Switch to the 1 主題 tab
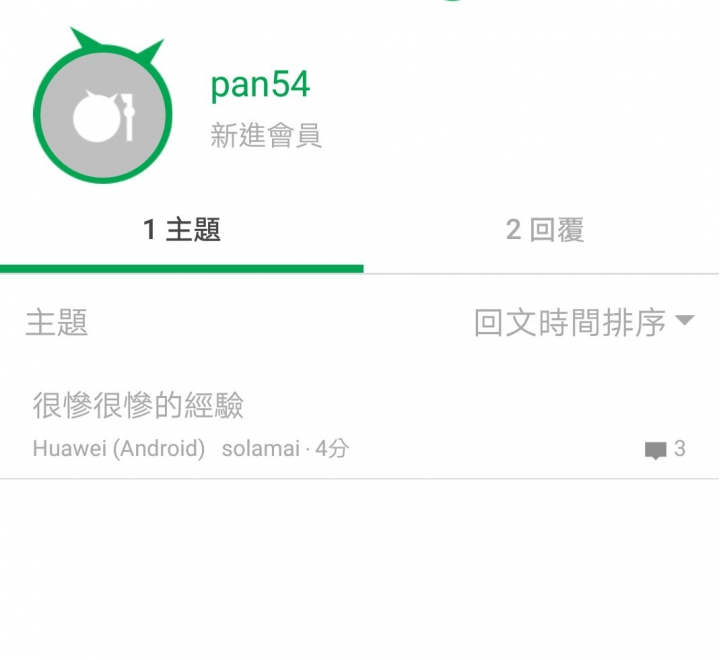This screenshot has height=660, width=720. coord(182,230)
